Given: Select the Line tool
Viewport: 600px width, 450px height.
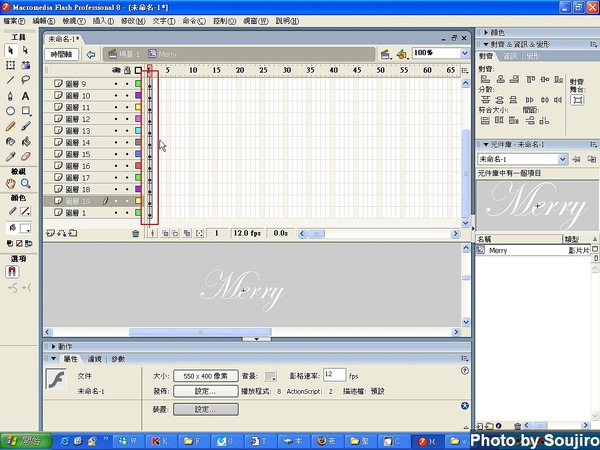Looking at the screenshot, I should click(10, 80).
